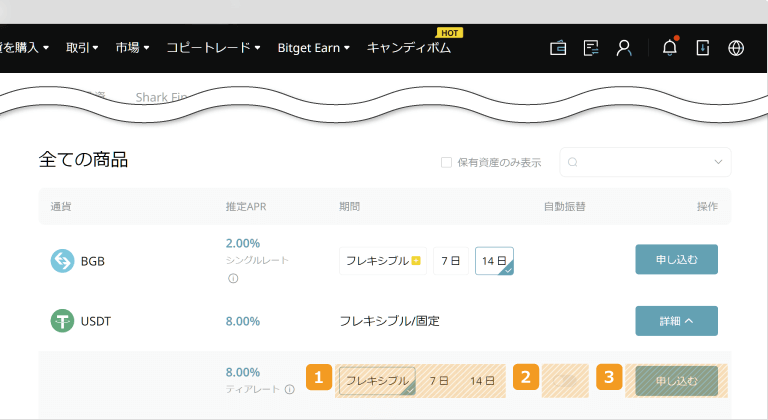
Task: Select BGB 14日 period option
Action: click(494, 261)
